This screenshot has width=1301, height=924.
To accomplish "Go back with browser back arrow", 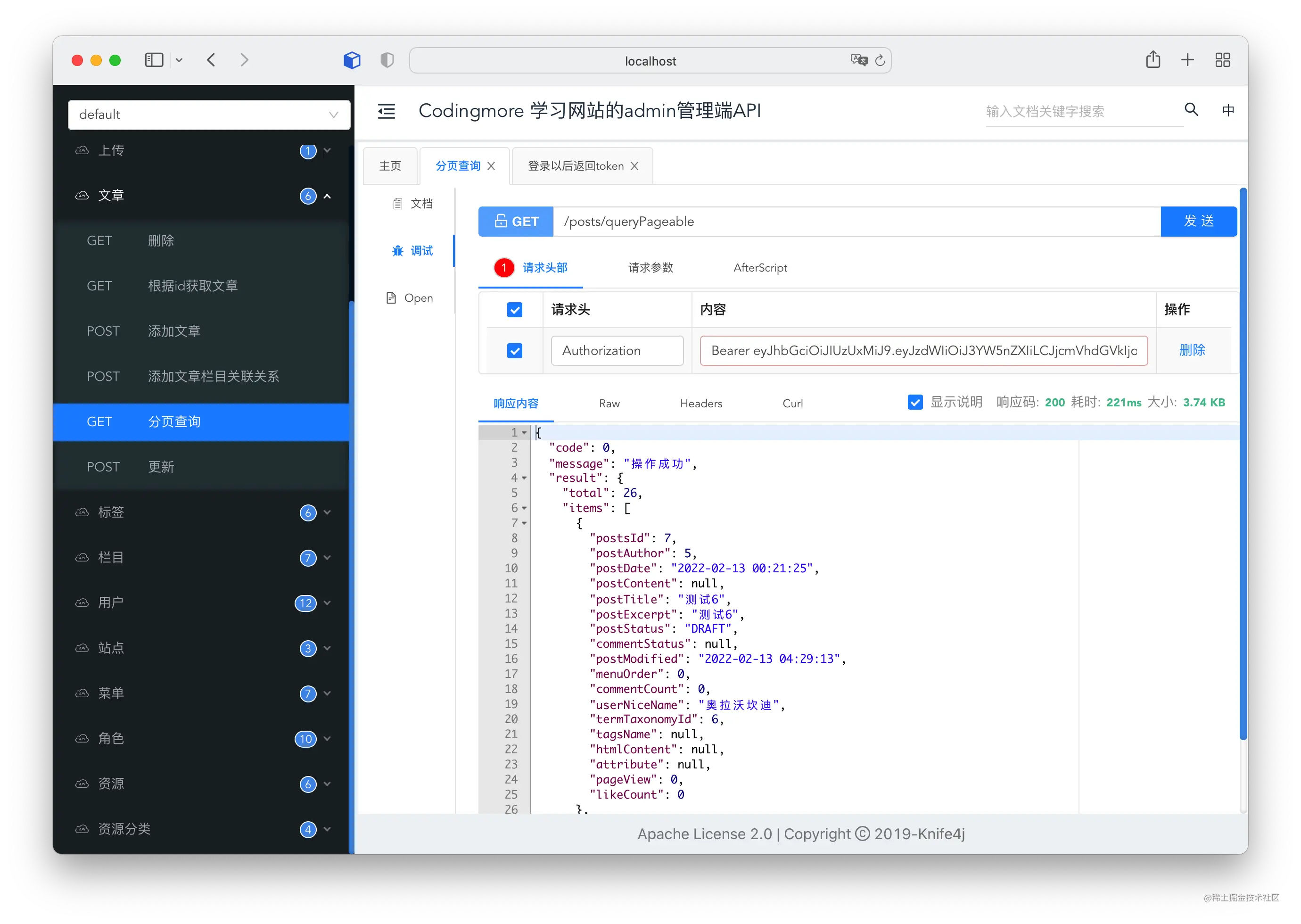I will tap(211, 60).
